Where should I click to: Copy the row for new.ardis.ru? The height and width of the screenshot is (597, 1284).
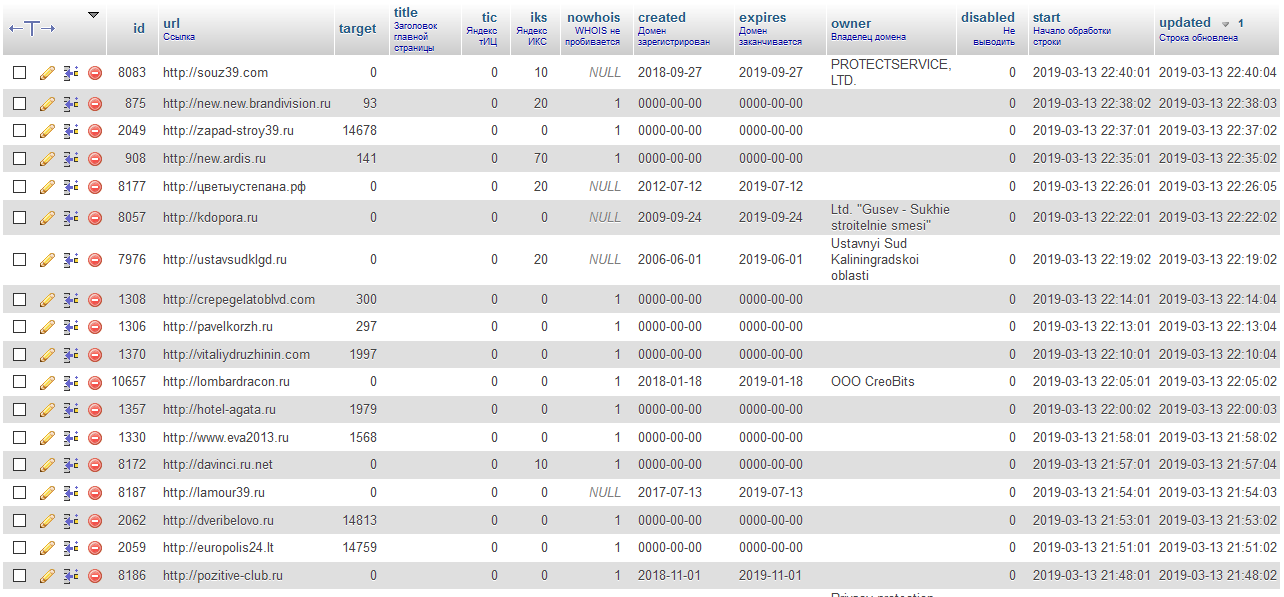click(x=71, y=158)
